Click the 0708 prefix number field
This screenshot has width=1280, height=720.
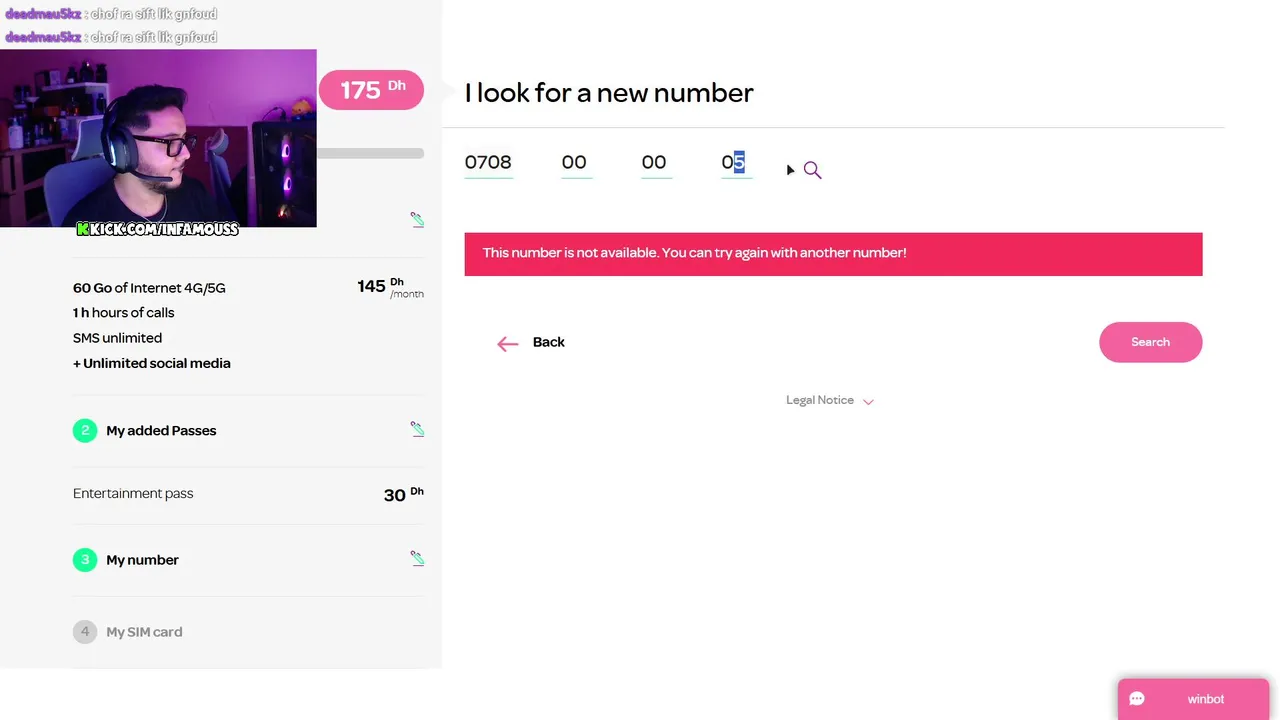(488, 162)
